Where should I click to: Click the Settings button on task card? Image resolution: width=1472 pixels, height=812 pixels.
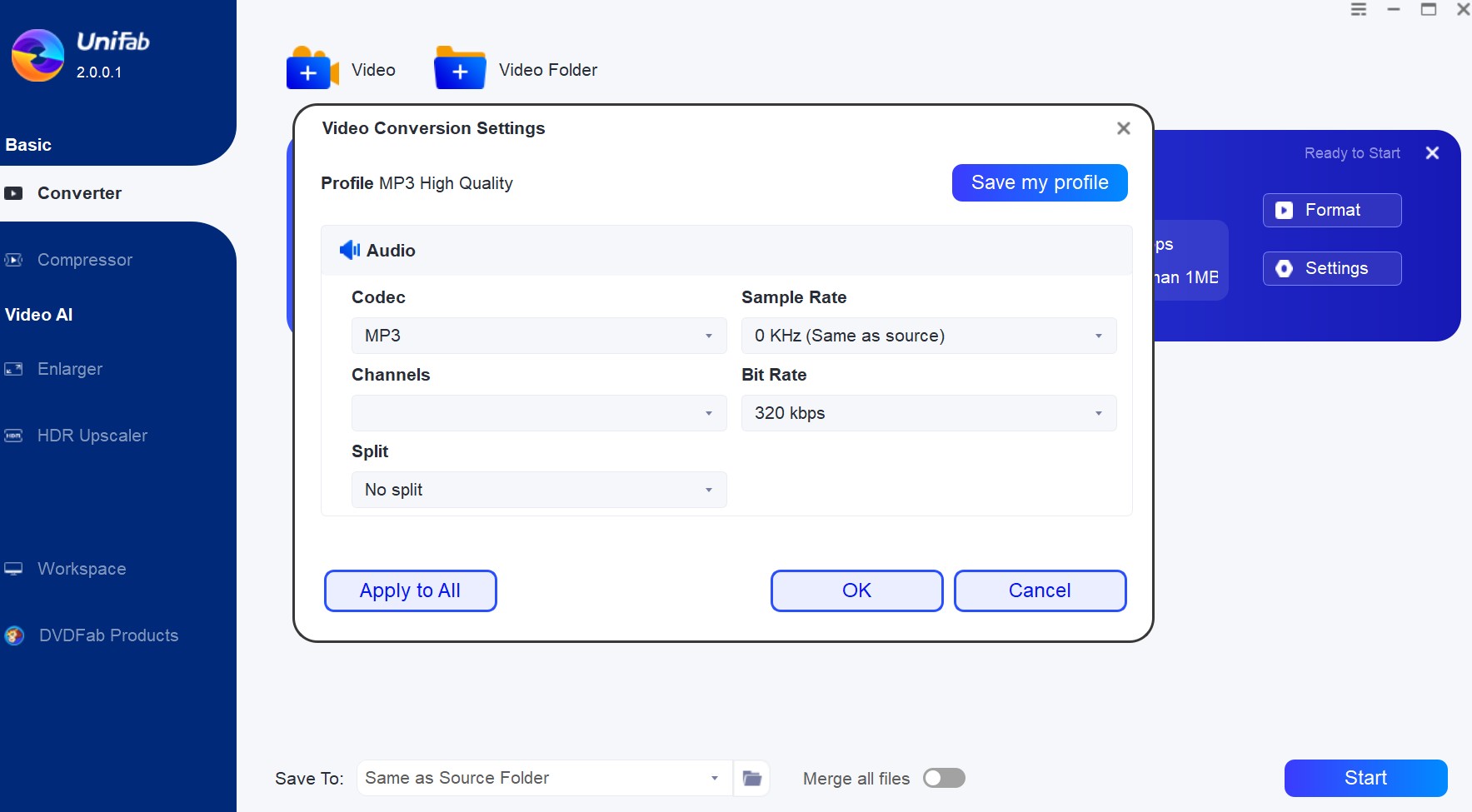(1332, 268)
